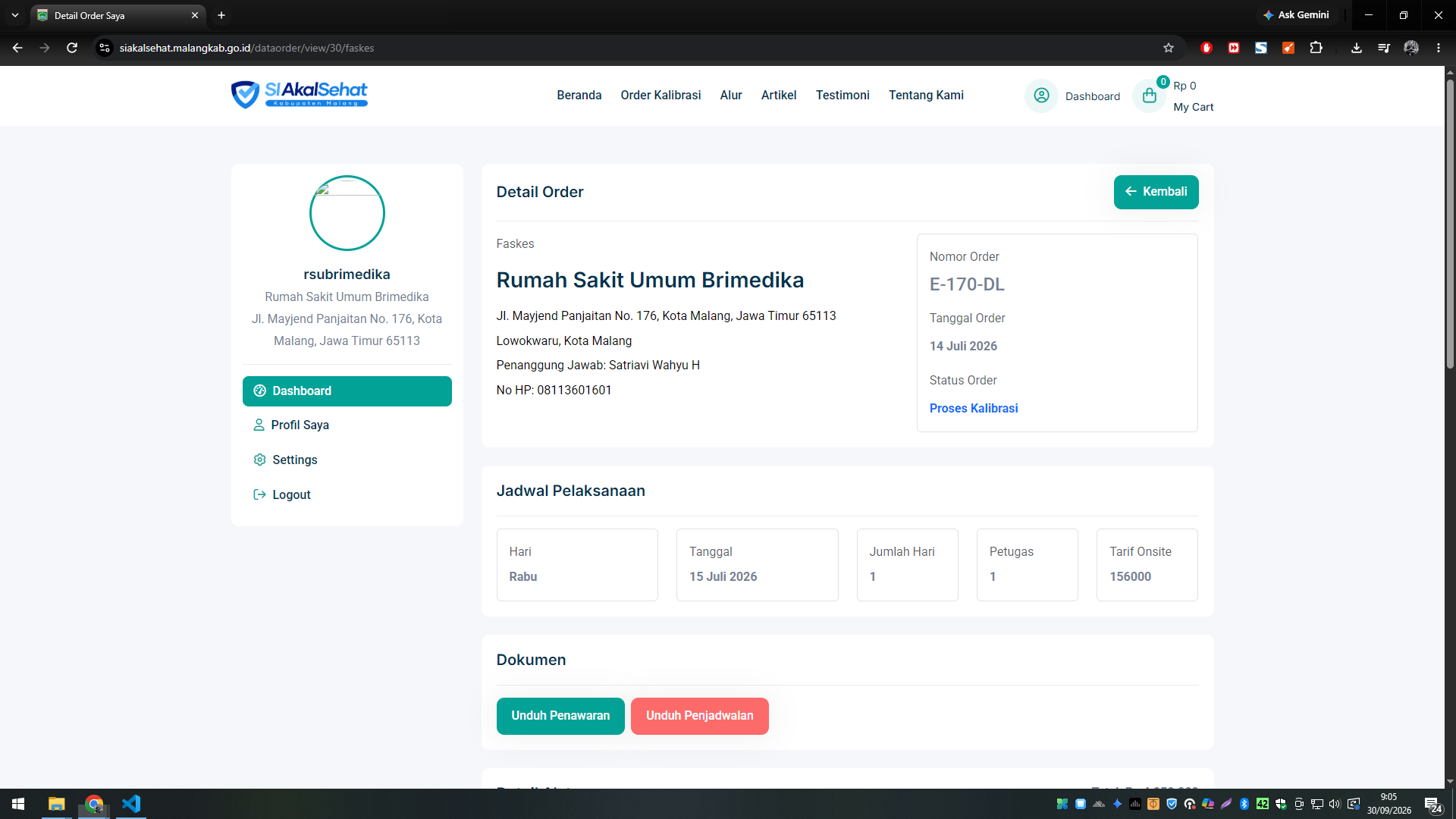Viewport: 1456px width, 819px height.
Task: Open browser downloads icon
Action: tap(1357, 48)
